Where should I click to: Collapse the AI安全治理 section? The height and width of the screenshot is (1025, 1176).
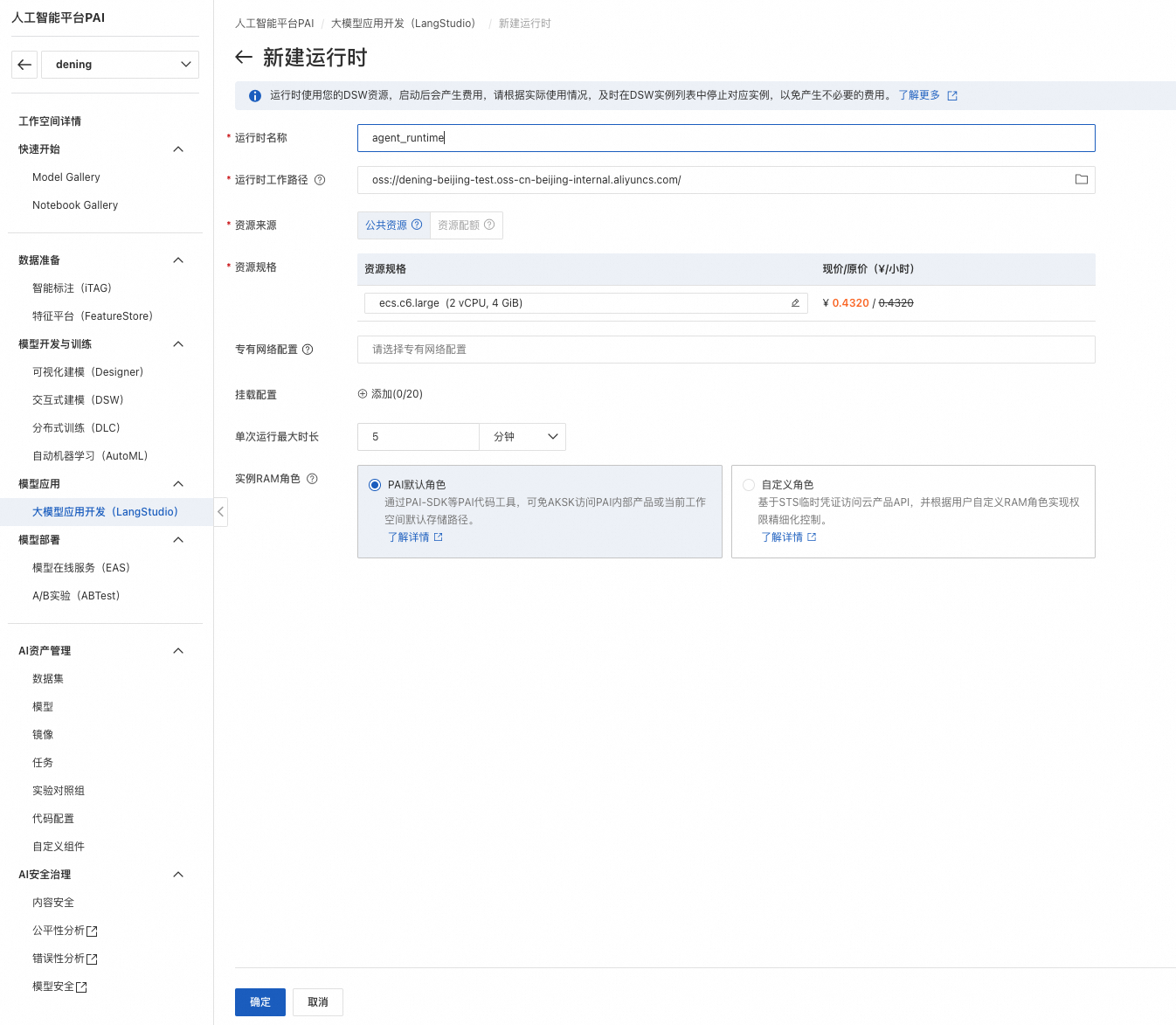point(178,875)
